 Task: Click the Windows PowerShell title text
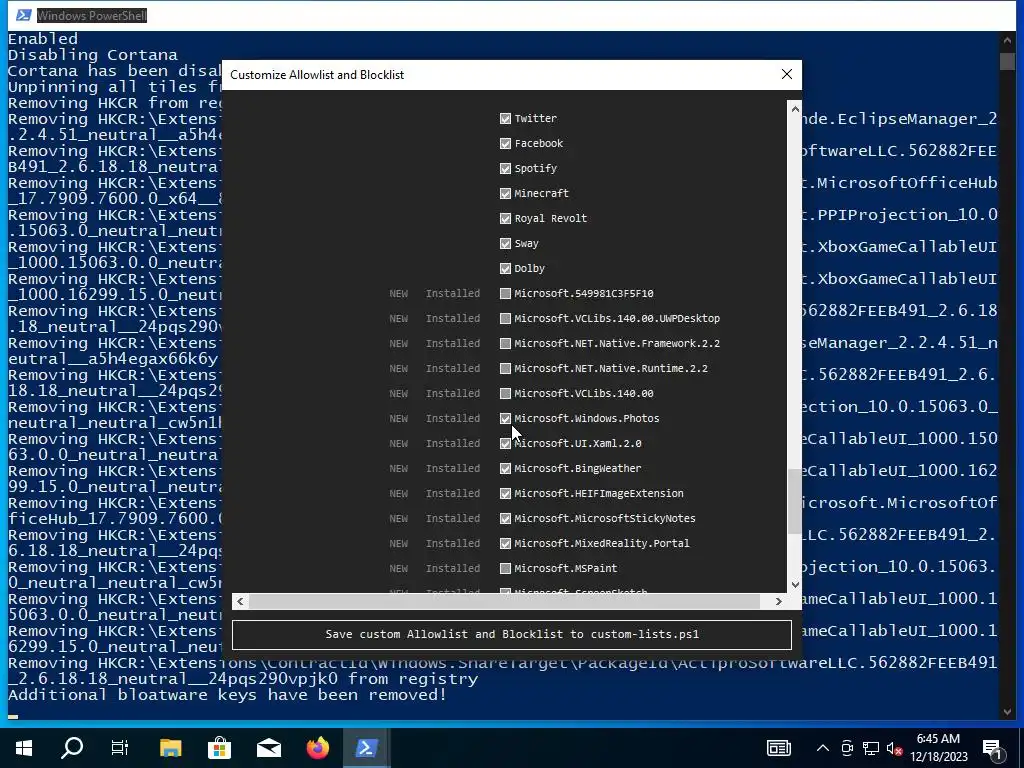pos(91,15)
